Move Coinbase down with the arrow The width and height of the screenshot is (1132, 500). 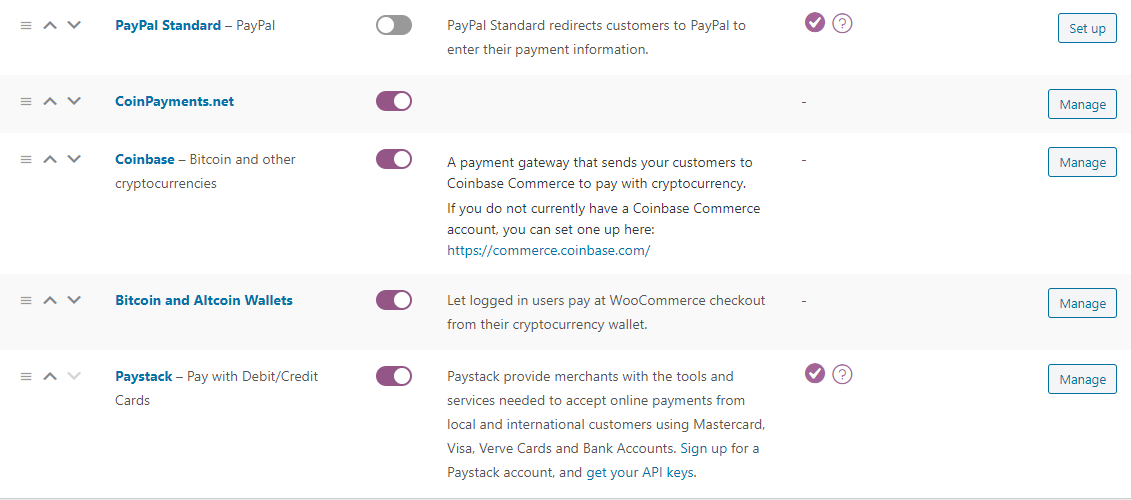(74, 159)
